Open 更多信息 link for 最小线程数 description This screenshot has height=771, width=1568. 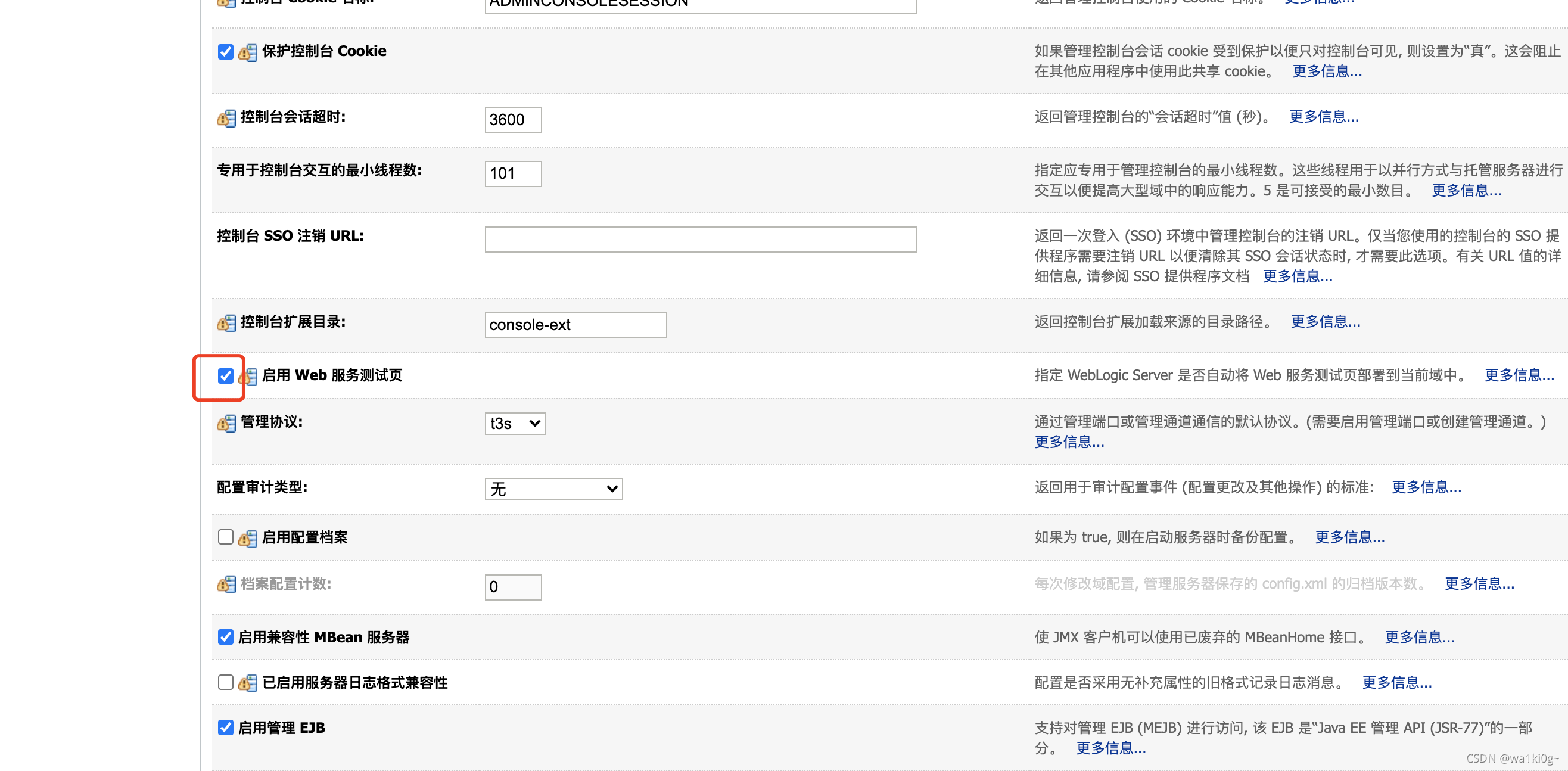1466,191
